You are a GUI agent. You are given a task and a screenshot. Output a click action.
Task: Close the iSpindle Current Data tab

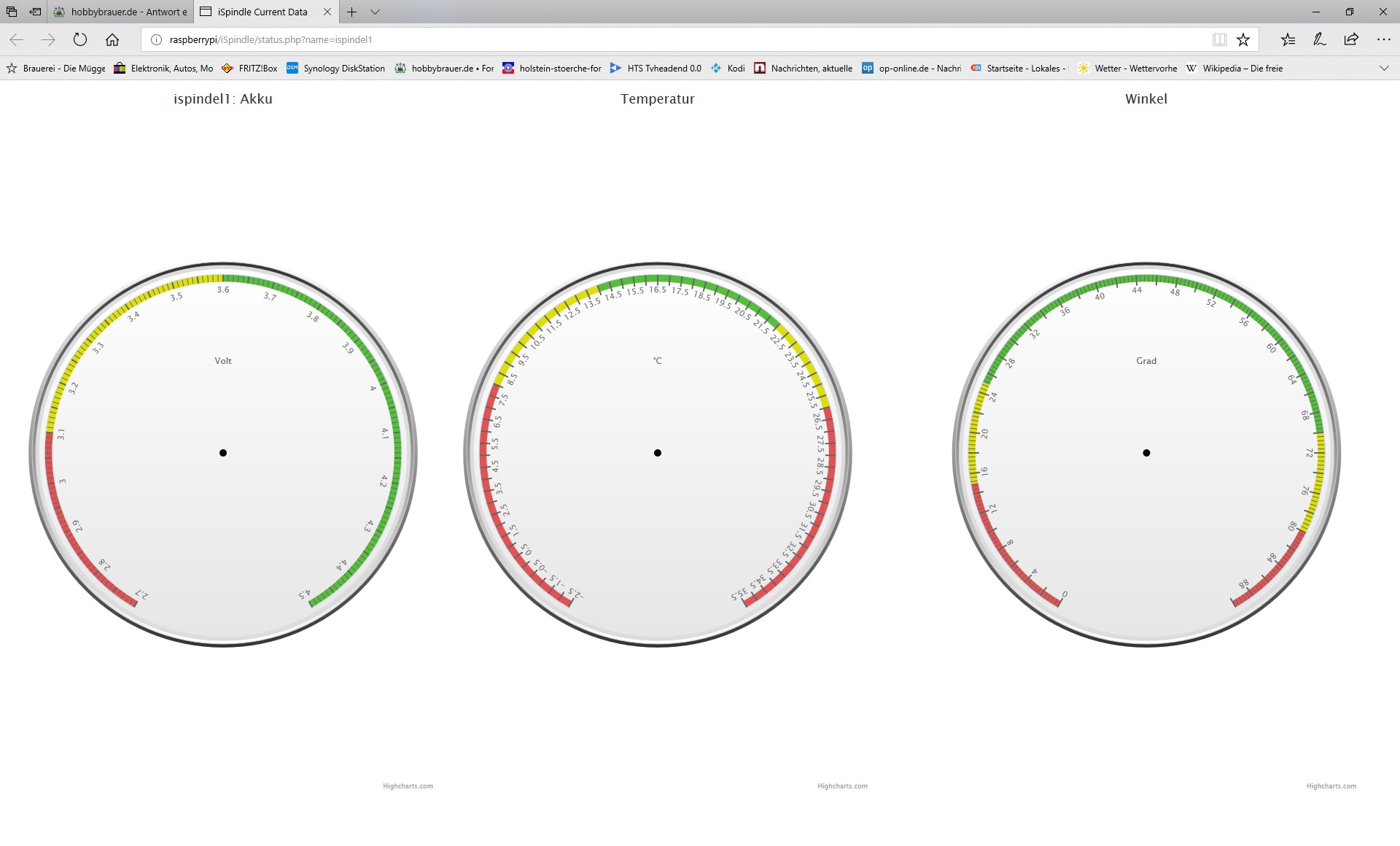point(327,12)
